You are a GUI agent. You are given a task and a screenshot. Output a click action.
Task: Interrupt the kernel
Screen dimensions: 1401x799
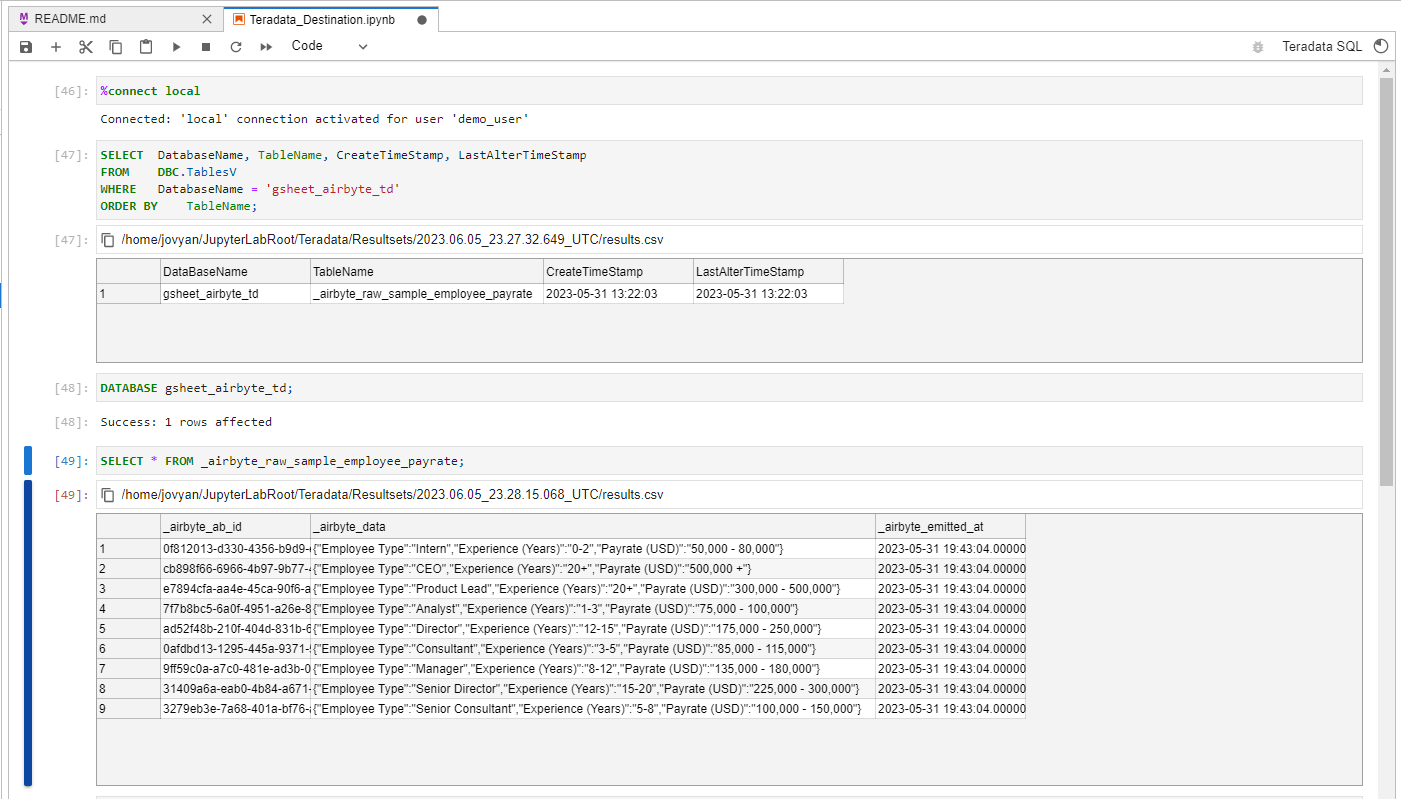coord(205,46)
